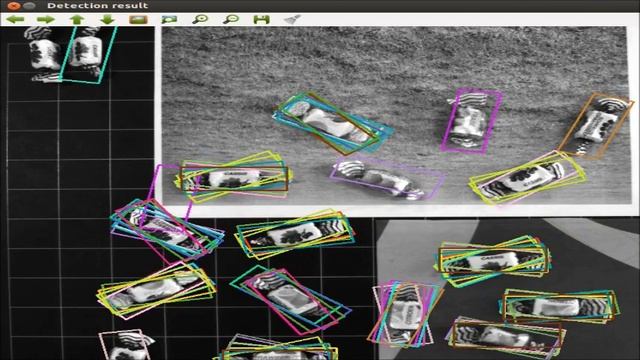Zoom out with the magnifier minus icon
The width and height of the screenshot is (640, 360).
point(231,19)
